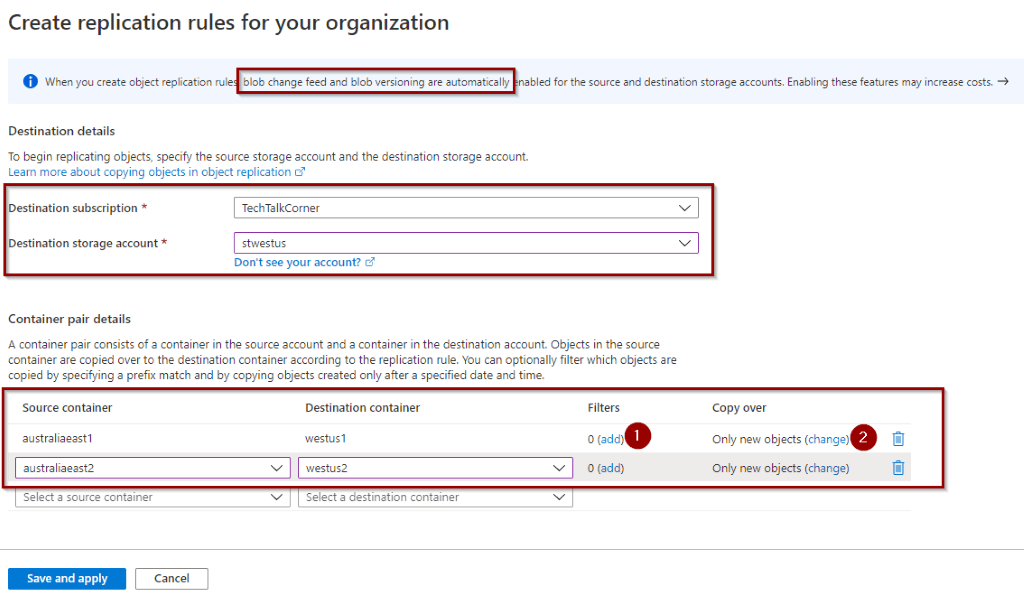Click the blue info icon in banner
Image resolution: width=1024 pixels, height=597 pixels.
(x=30, y=81)
